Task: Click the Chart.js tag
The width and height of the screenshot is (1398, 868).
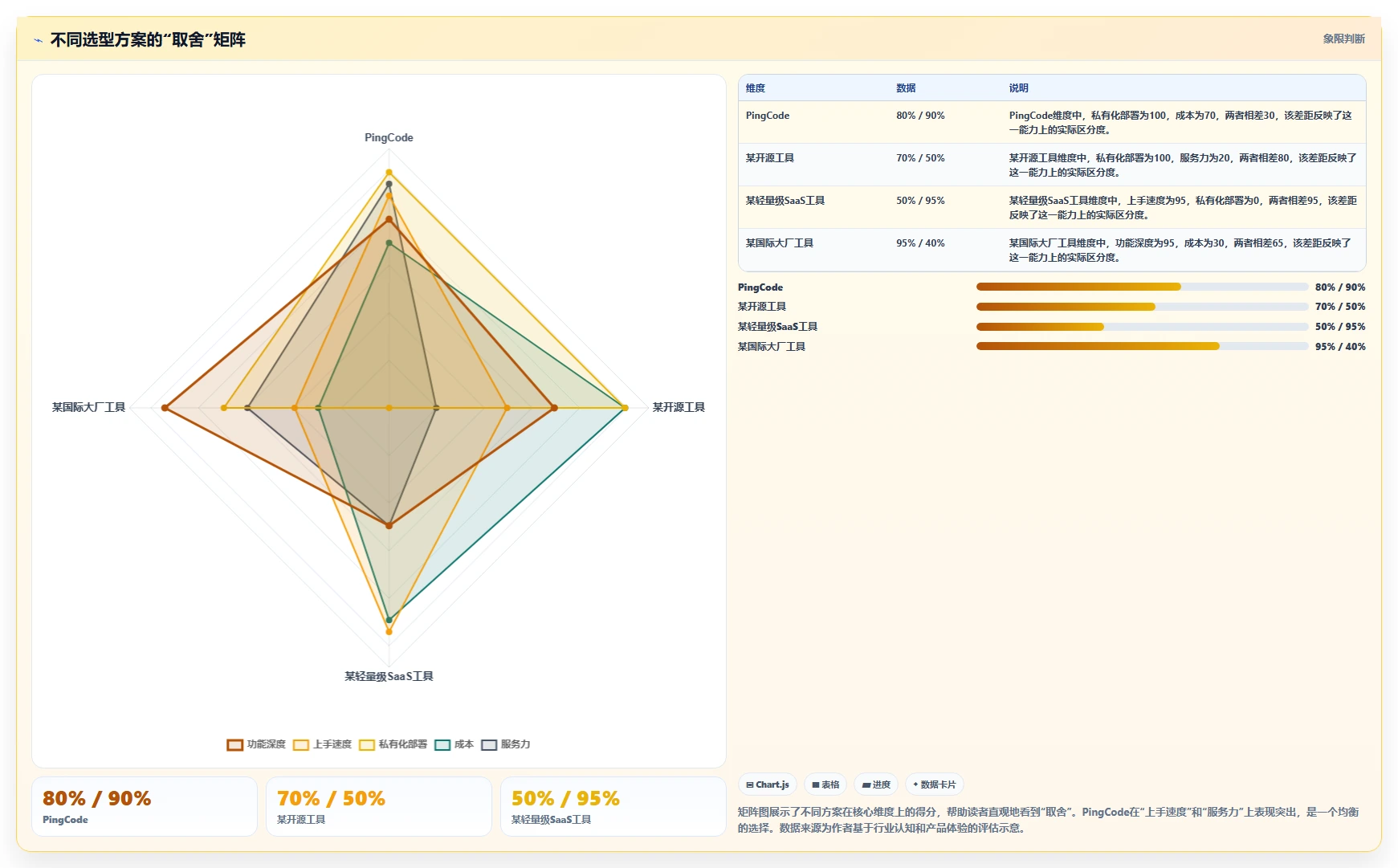Action: (768, 784)
